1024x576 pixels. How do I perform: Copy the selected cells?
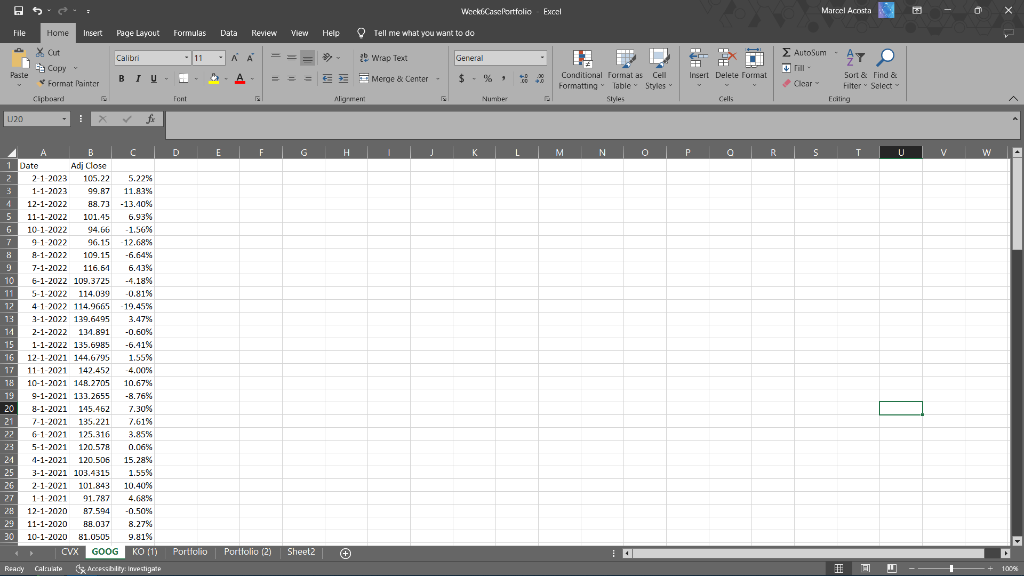(x=52, y=68)
